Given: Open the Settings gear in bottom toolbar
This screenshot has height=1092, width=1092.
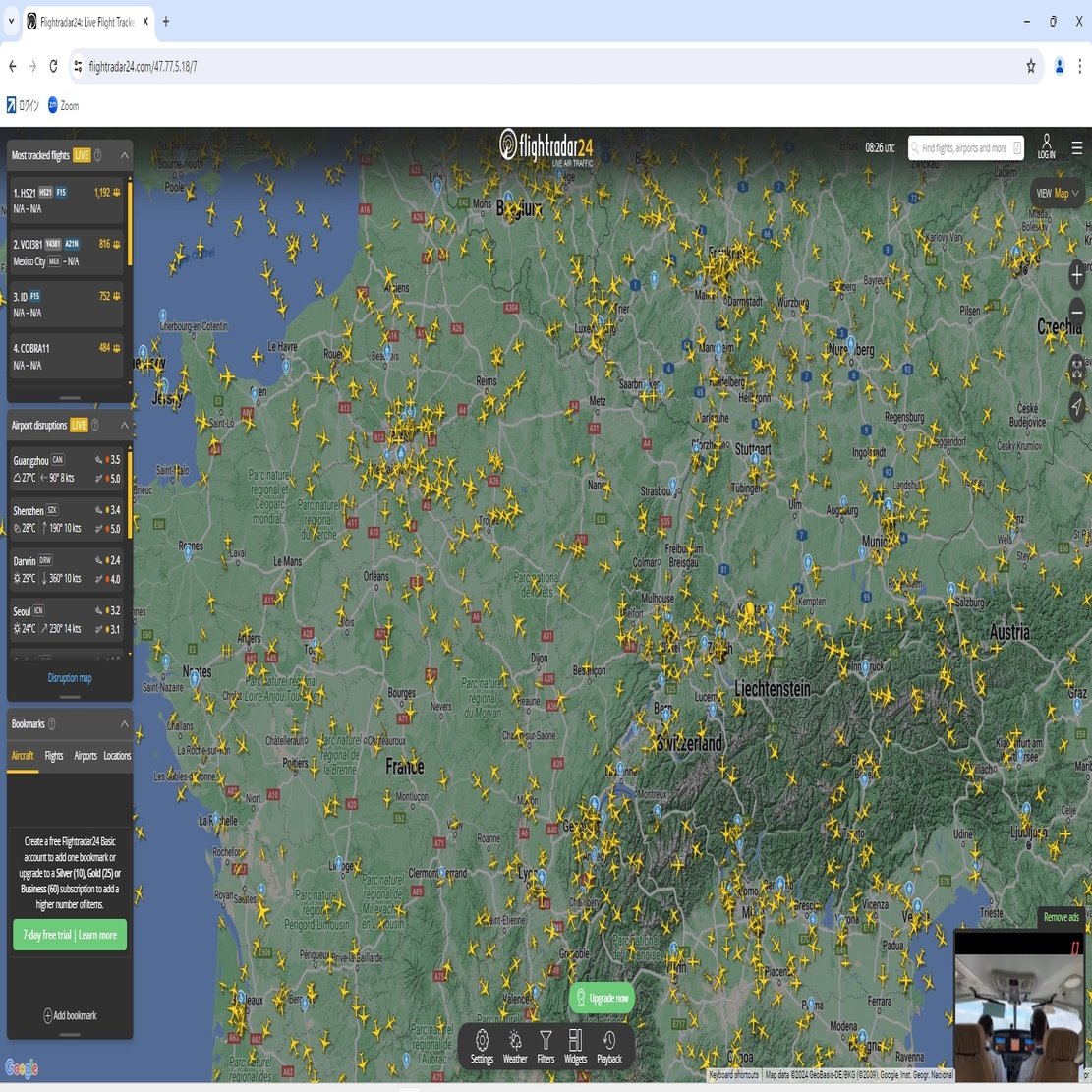Looking at the screenshot, I should [x=482, y=1048].
